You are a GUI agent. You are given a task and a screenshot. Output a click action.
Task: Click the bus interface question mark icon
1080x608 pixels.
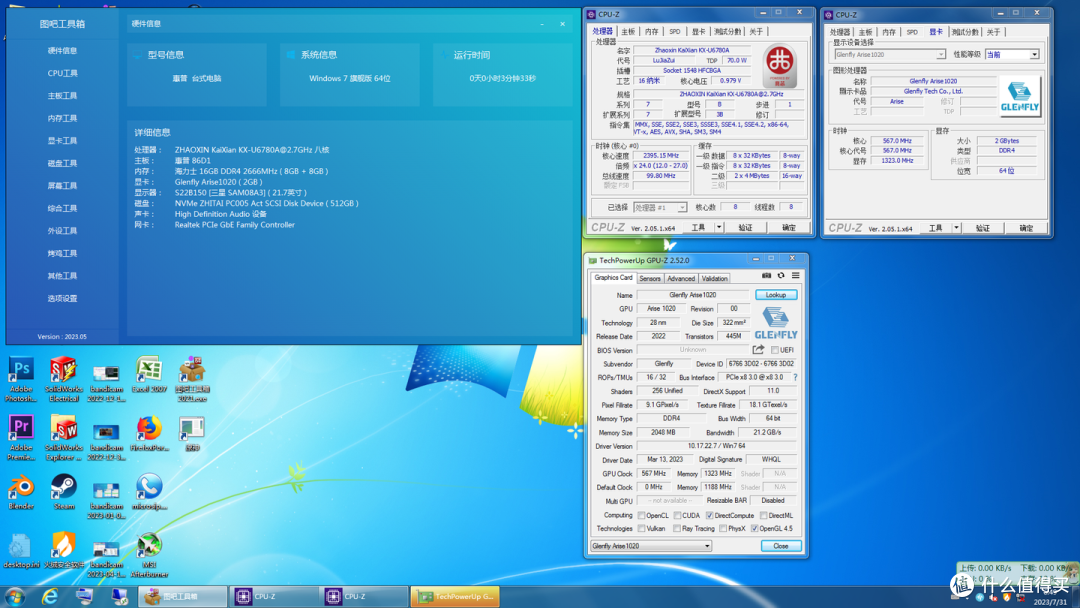(795, 377)
